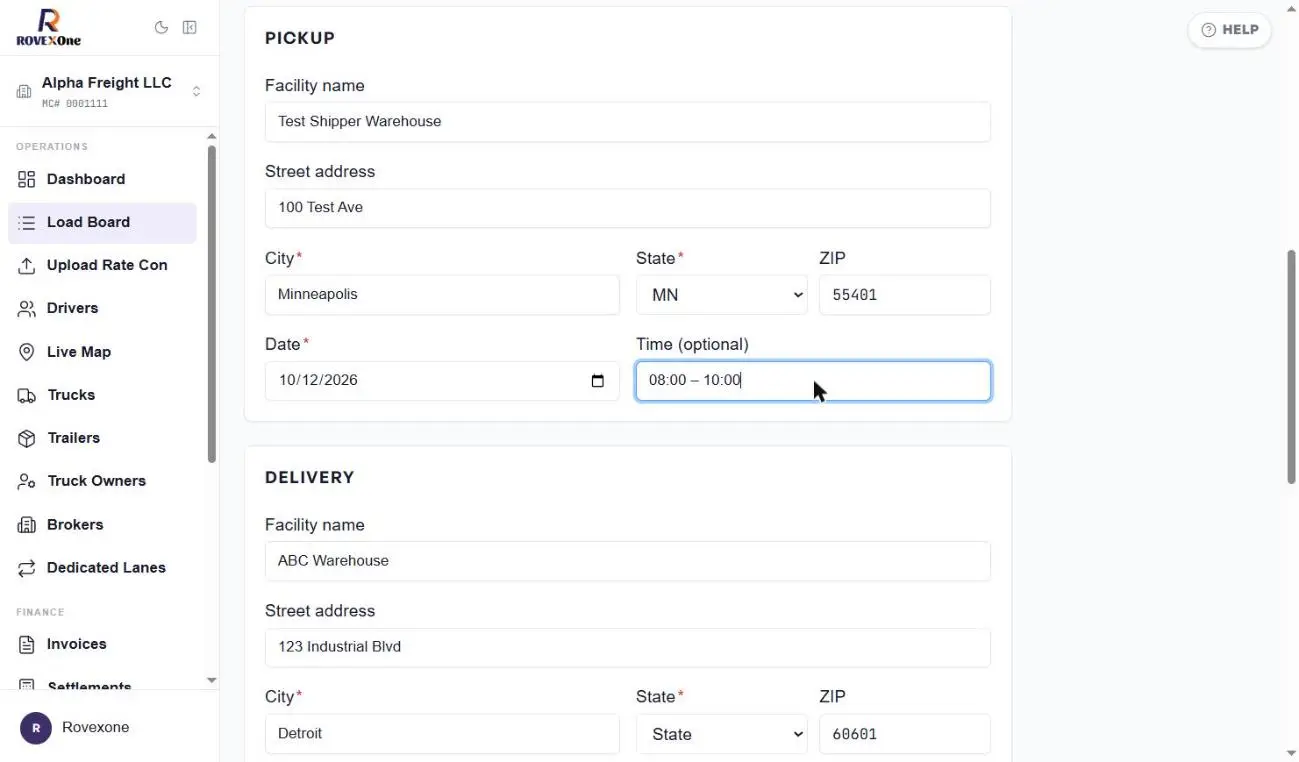1299x762 pixels.
Task: Click the pickup ZIP field 55401
Action: (904, 295)
